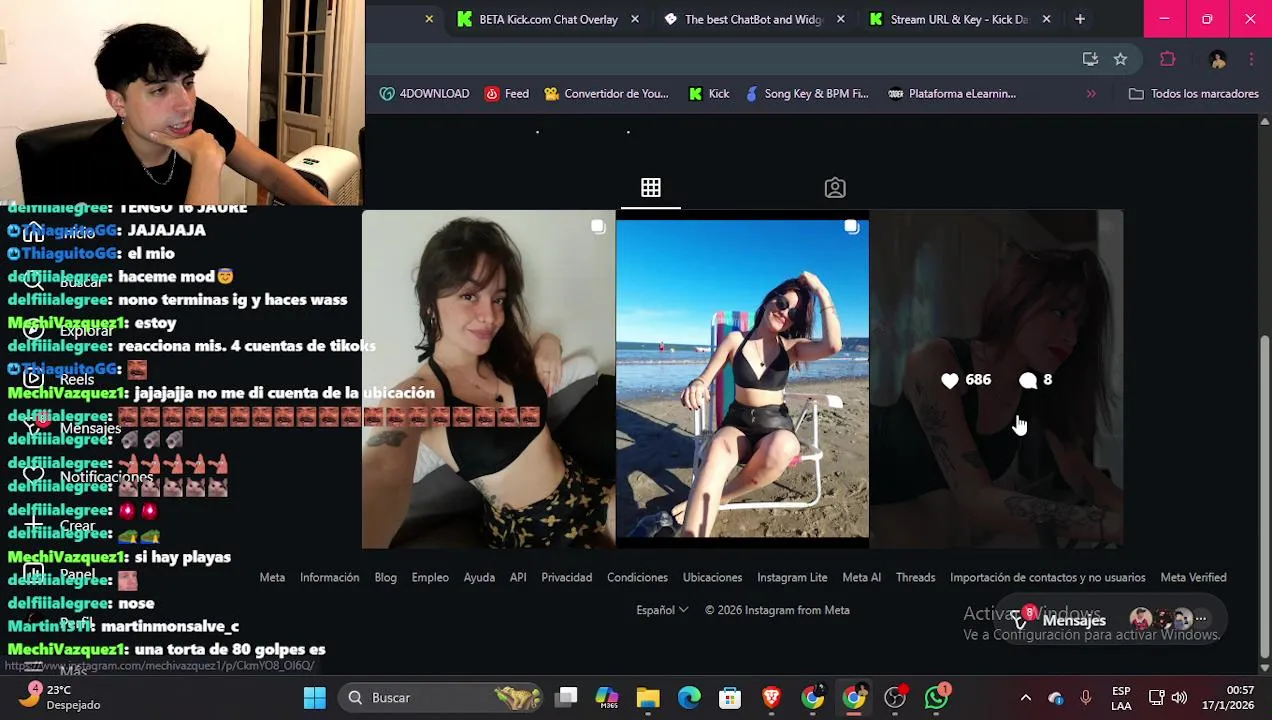Click the Instagram Lite footer link

pyautogui.click(x=792, y=578)
